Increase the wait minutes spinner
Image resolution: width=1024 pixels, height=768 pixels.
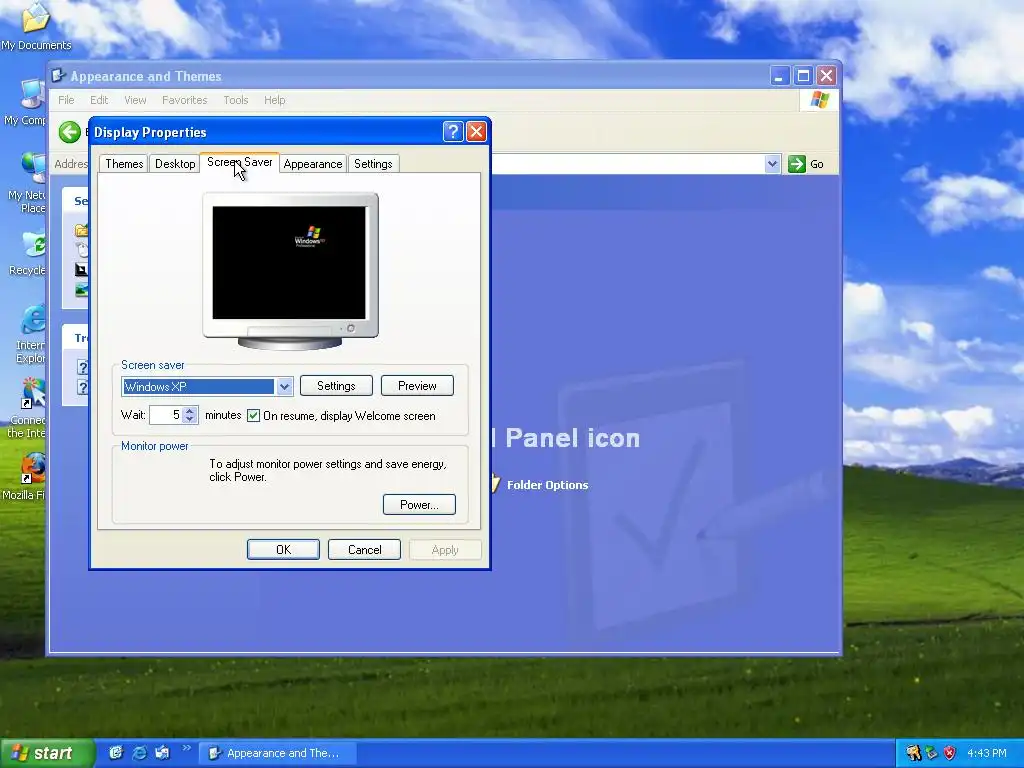point(189,411)
